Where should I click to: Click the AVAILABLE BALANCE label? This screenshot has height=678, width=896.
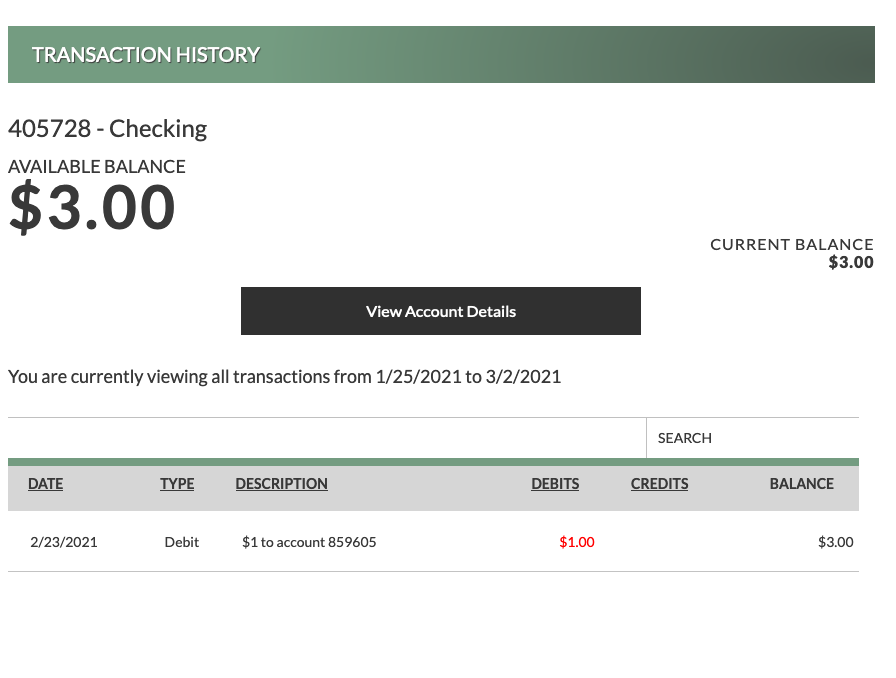97,166
